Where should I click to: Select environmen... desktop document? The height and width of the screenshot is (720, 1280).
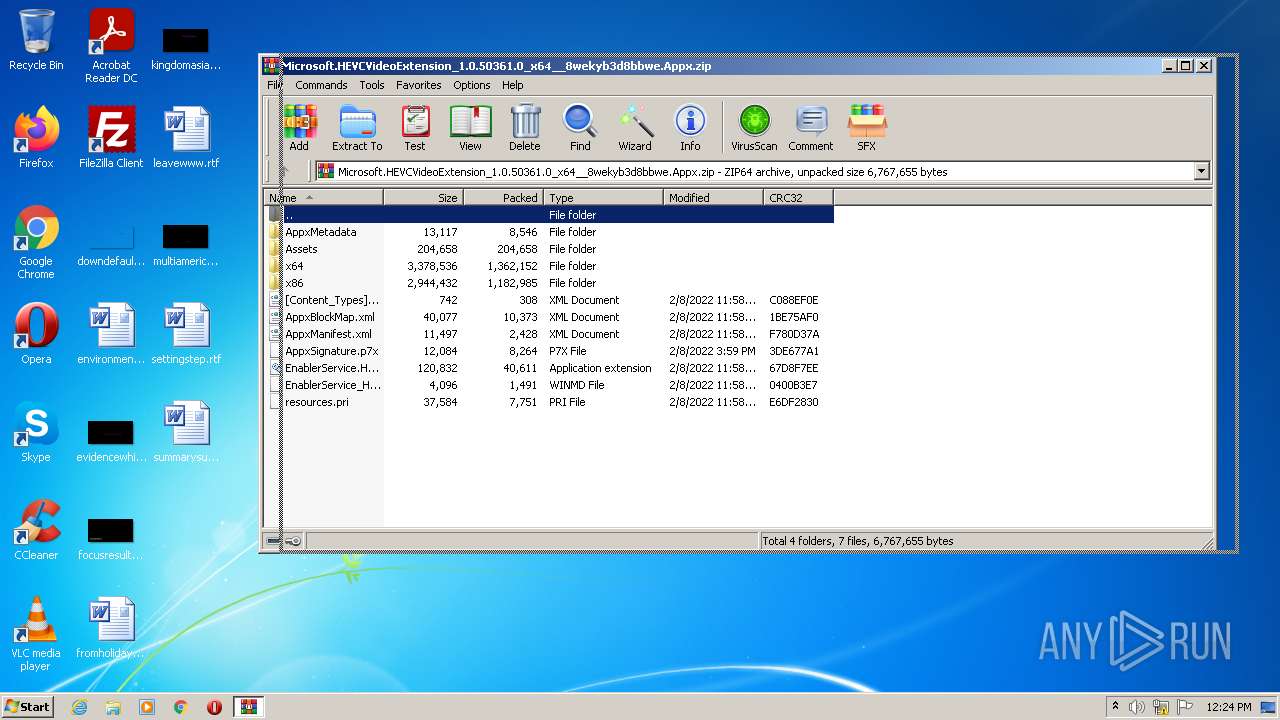[111, 334]
